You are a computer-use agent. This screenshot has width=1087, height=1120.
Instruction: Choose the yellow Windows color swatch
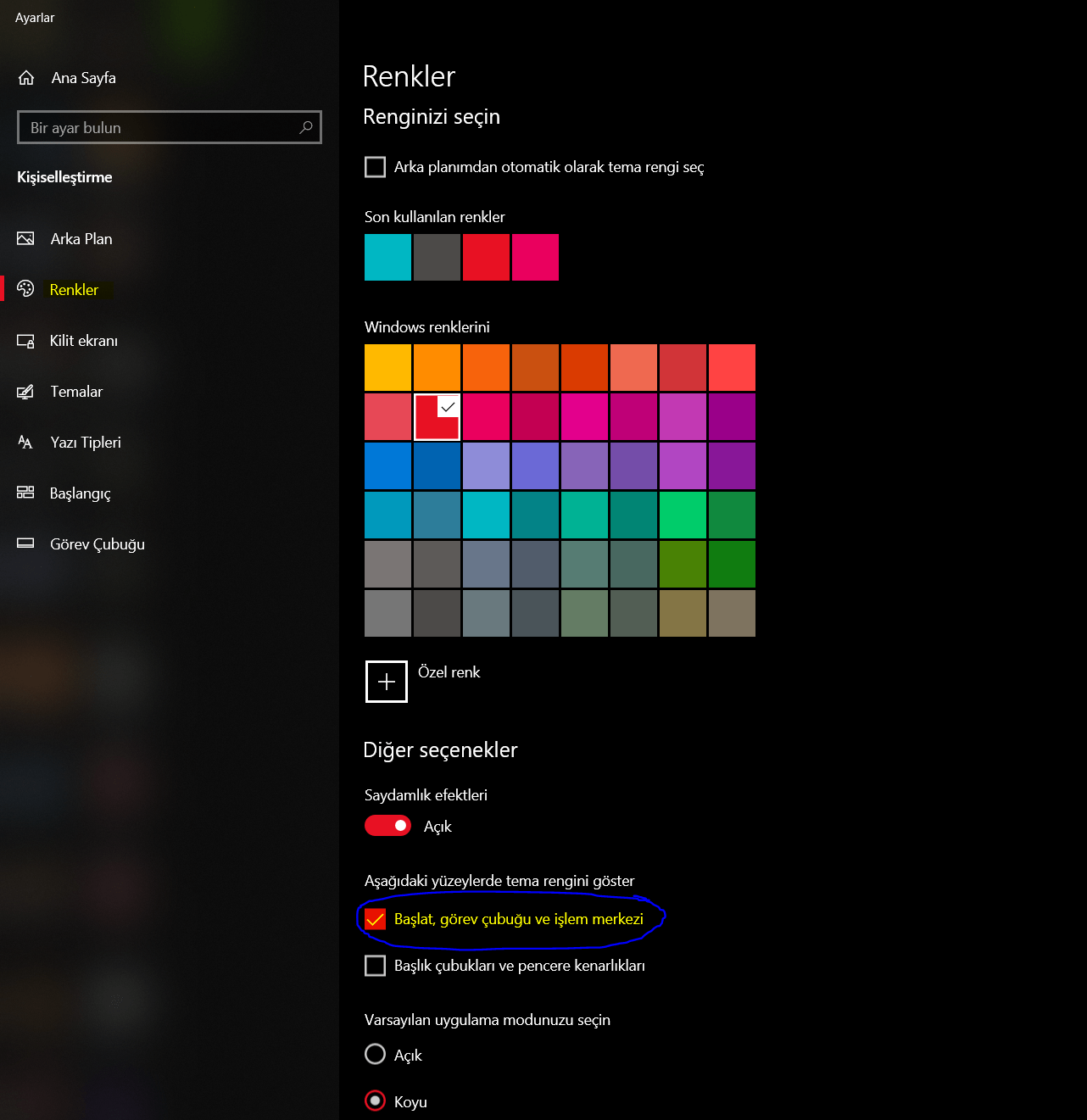(x=387, y=367)
